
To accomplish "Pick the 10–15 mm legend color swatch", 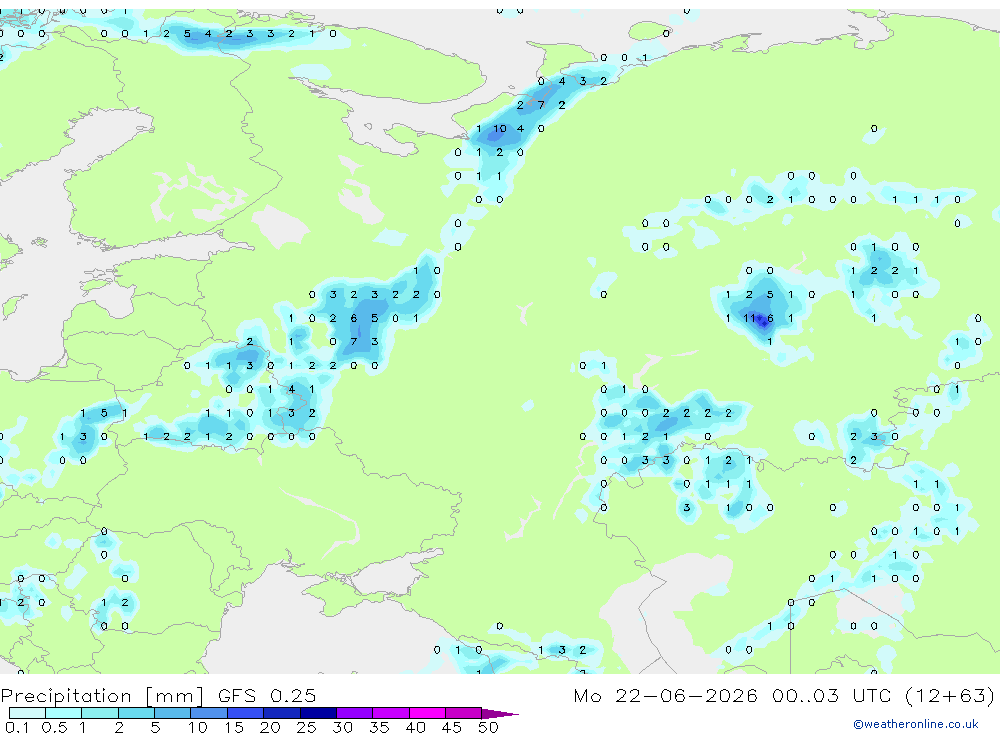I will [x=209, y=713].
